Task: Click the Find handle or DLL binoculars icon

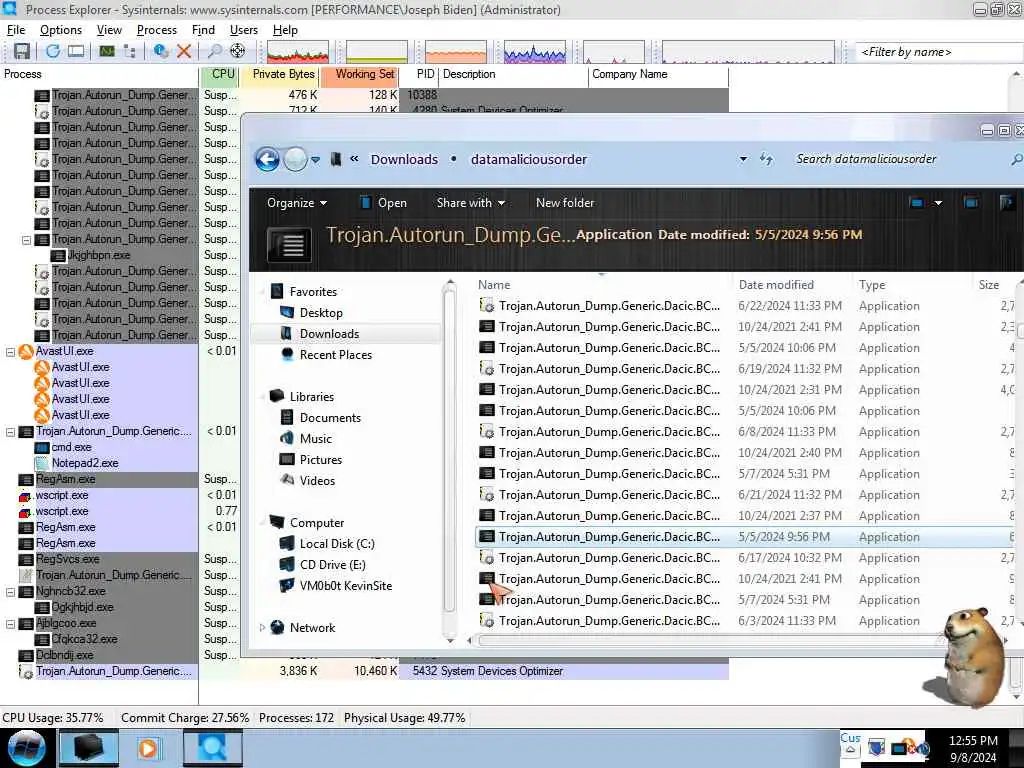Action: click(x=214, y=51)
